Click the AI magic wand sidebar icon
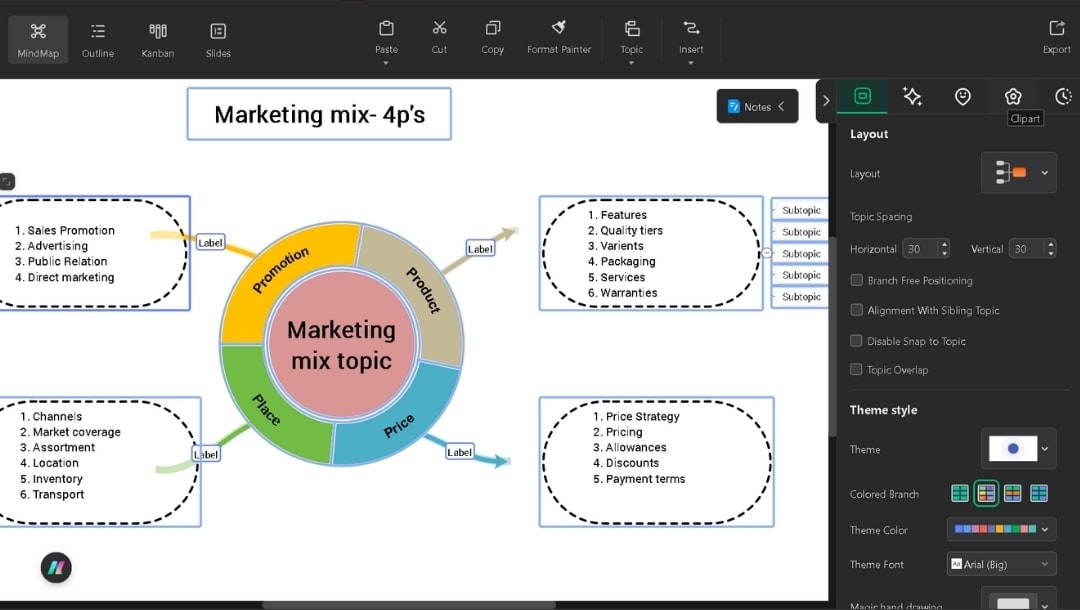Screen dimensions: 1080x610 click(x=912, y=96)
